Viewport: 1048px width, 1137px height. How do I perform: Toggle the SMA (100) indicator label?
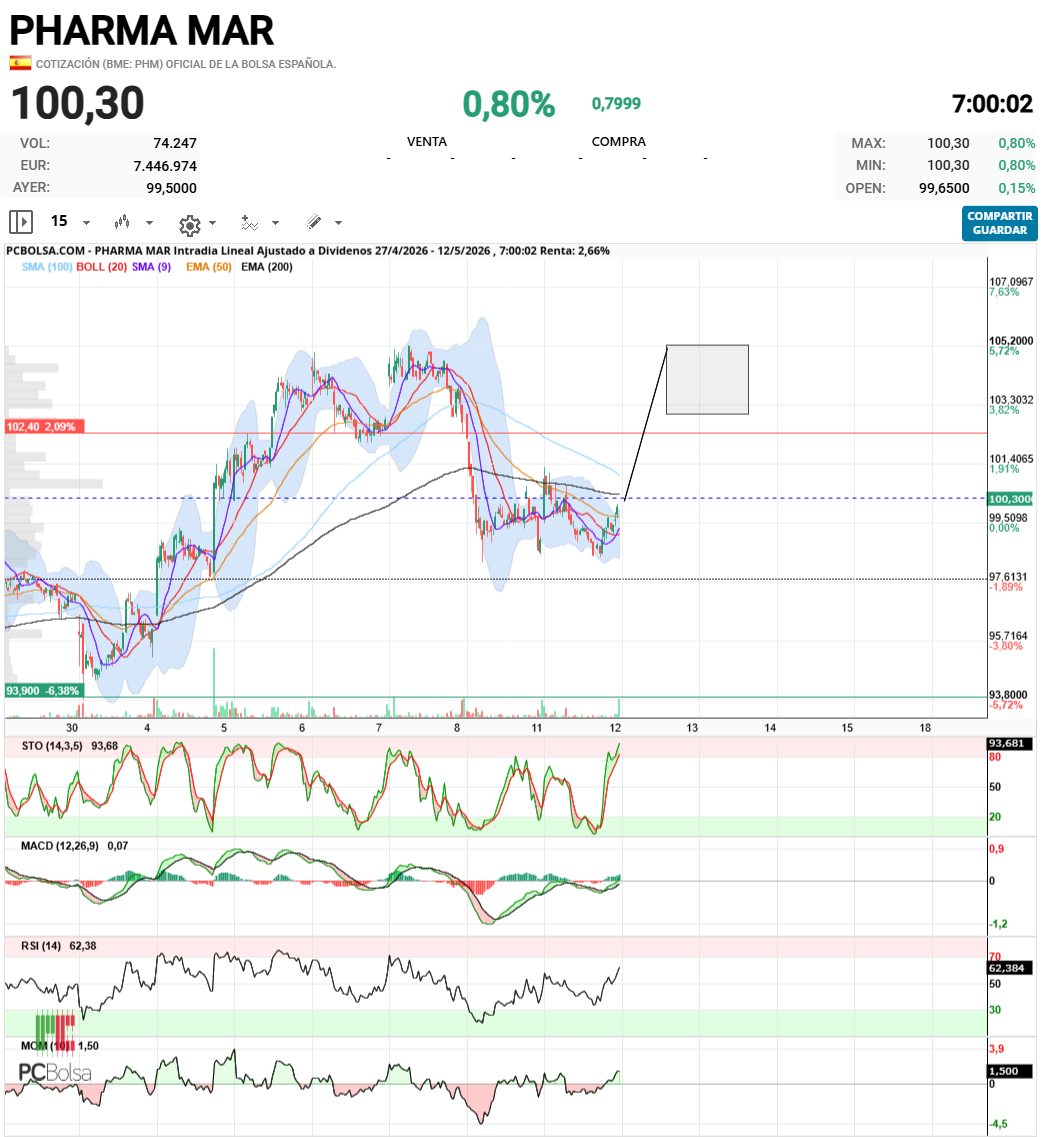(47, 267)
